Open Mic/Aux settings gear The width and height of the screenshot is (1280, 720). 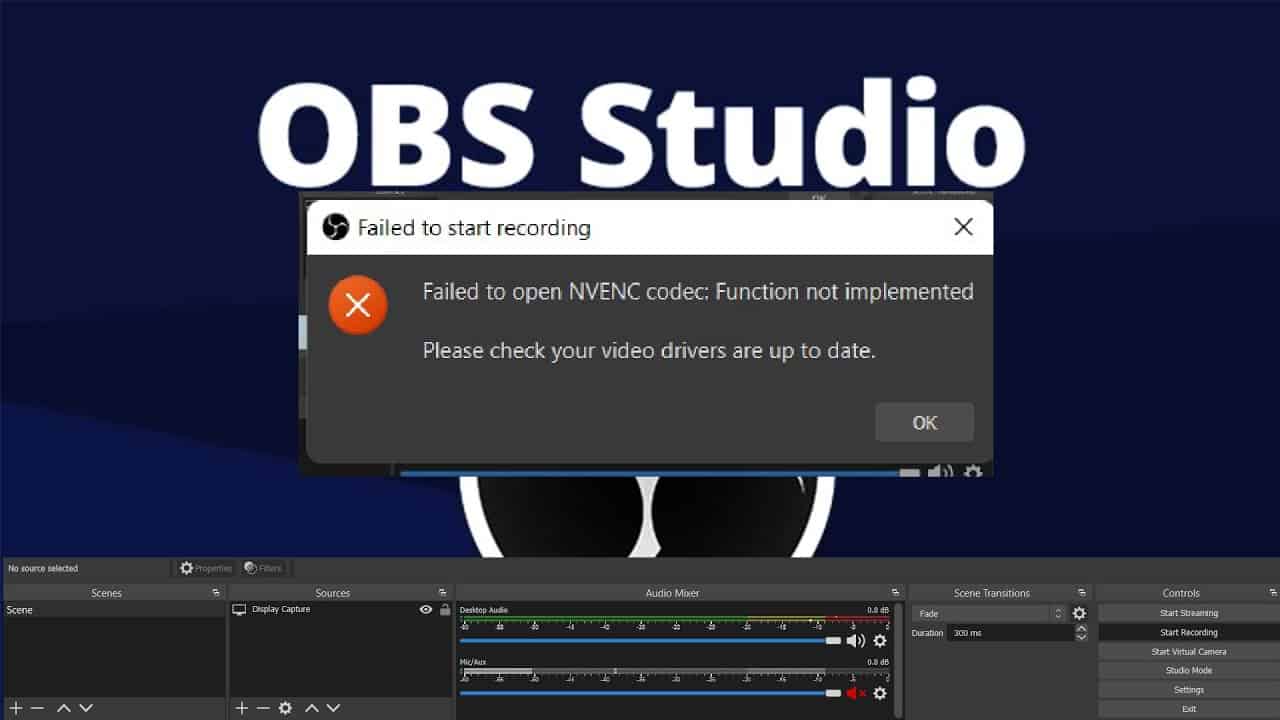click(880, 693)
